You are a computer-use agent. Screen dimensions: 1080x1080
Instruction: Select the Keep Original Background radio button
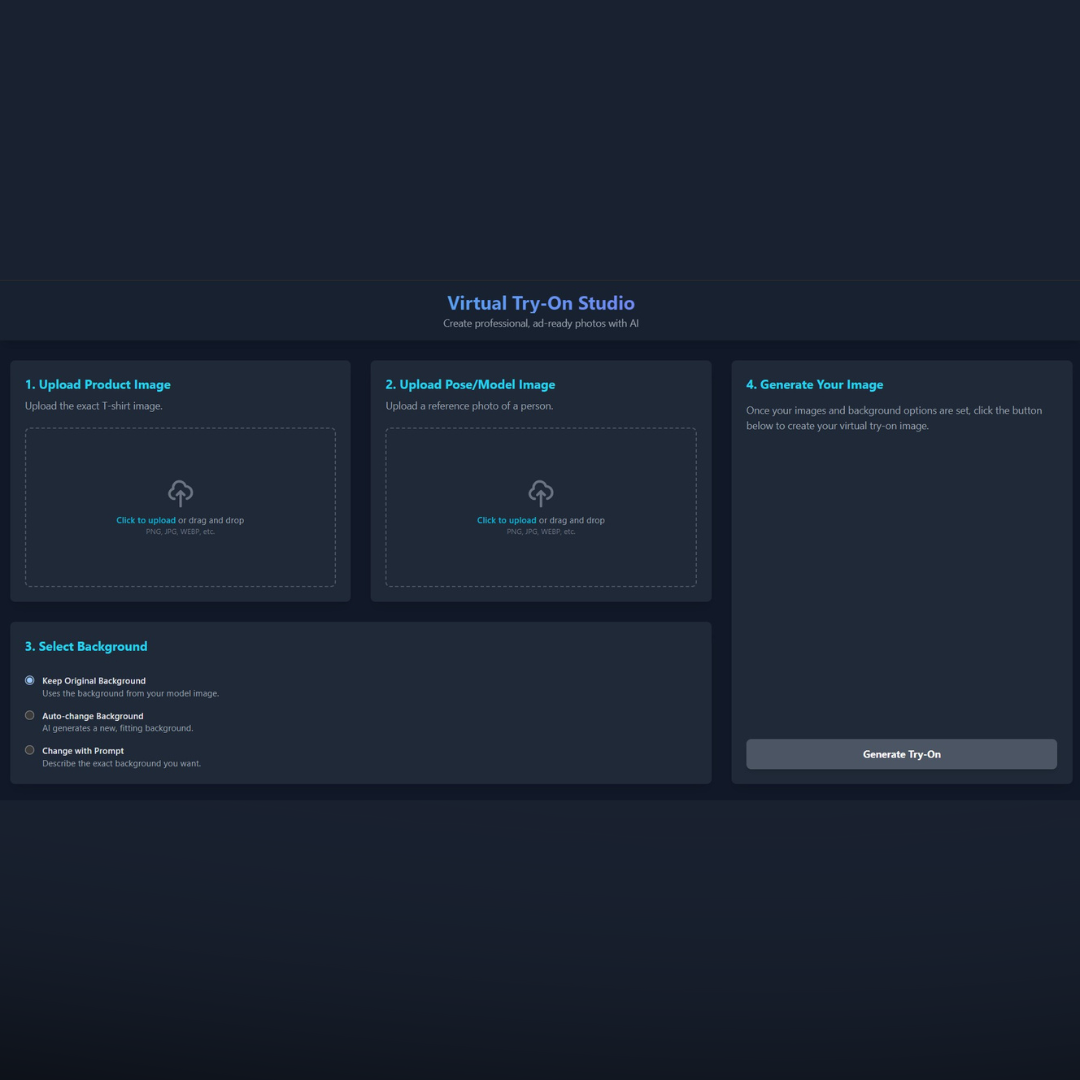point(30,680)
